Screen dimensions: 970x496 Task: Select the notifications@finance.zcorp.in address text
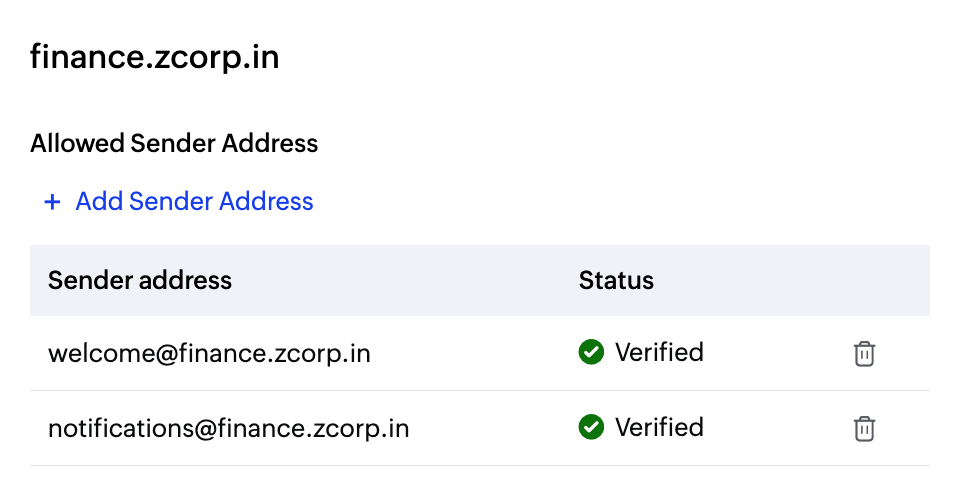pyautogui.click(x=229, y=429)
